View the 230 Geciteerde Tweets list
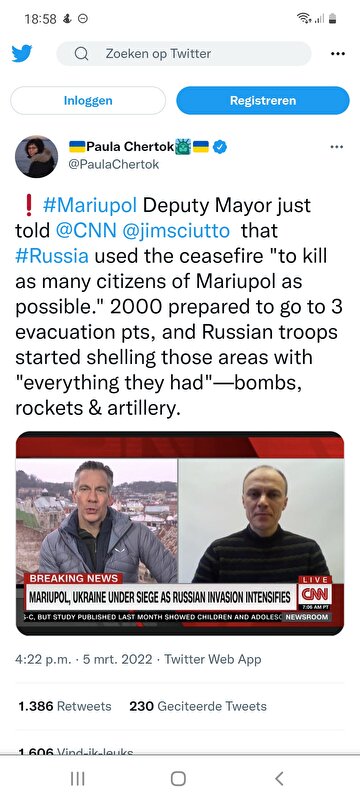Screen dimensions: 360x800 (x=198, y=706)
